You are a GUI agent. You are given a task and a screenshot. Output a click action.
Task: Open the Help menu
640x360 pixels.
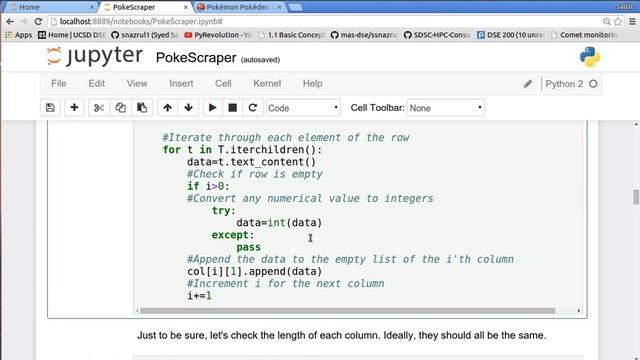click(313, 84)
